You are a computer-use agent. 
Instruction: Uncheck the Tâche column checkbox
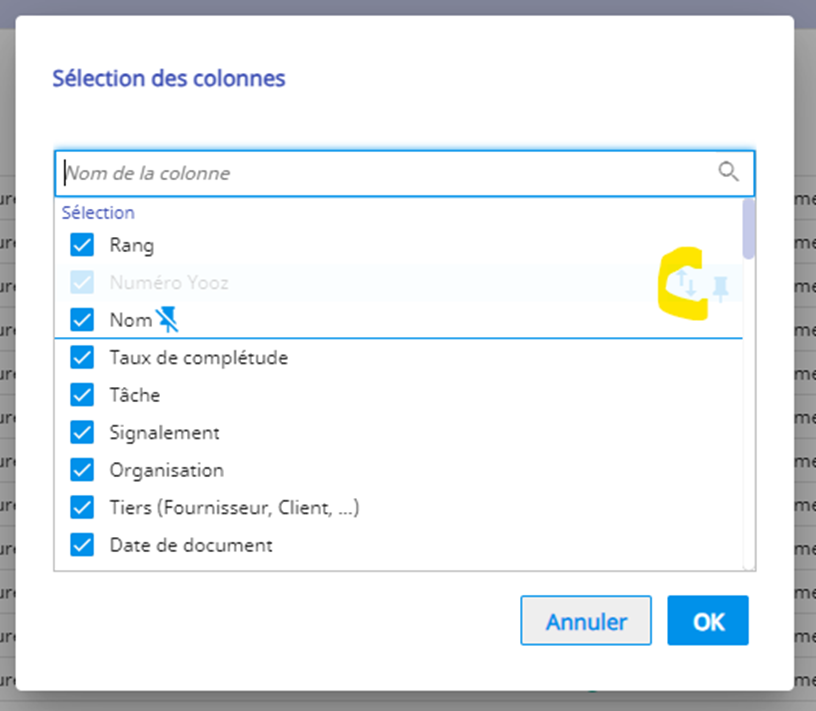point(82,395)
